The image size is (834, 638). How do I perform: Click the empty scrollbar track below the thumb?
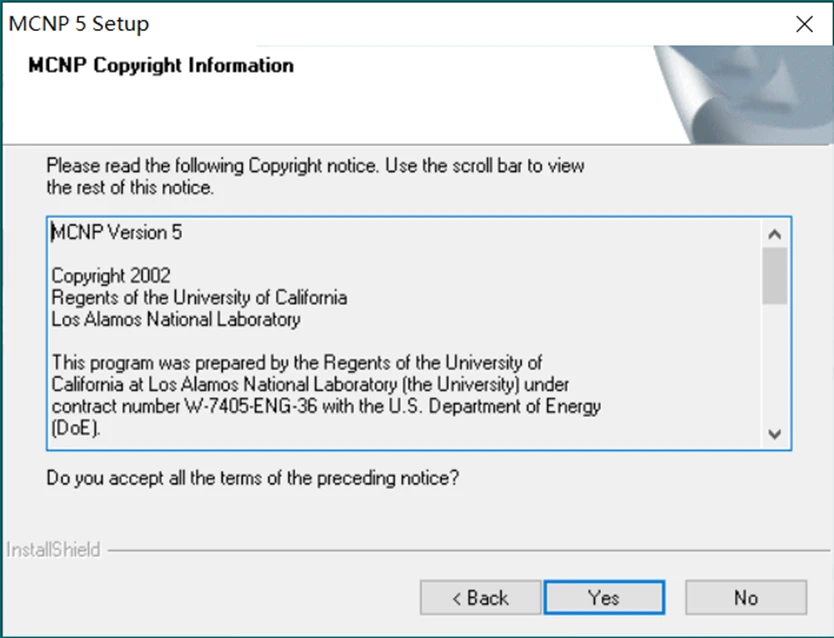click(774, 360)
